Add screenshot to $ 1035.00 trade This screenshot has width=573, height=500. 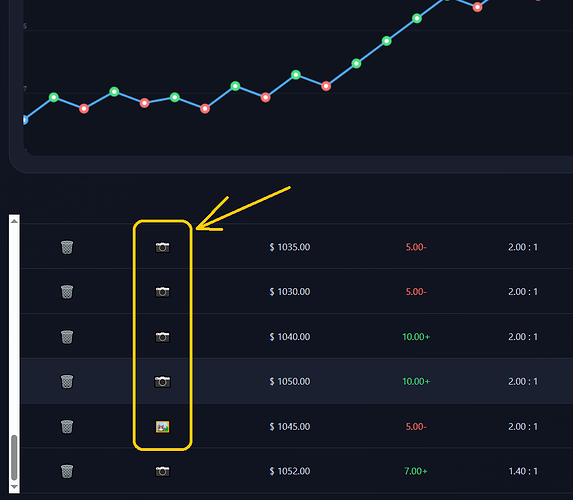163,247
